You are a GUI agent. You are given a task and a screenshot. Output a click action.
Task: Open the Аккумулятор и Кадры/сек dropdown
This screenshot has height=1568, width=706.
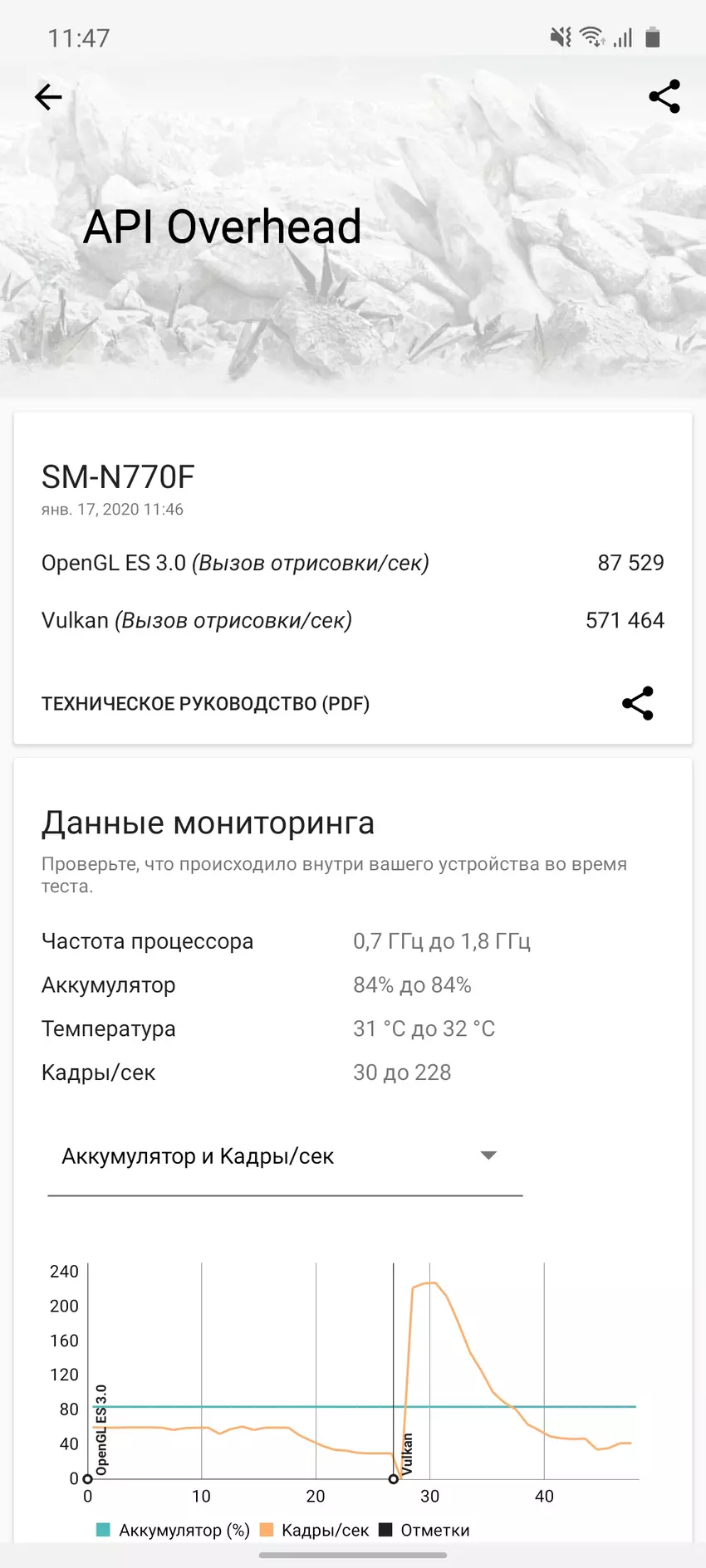tap(198, 1156)
